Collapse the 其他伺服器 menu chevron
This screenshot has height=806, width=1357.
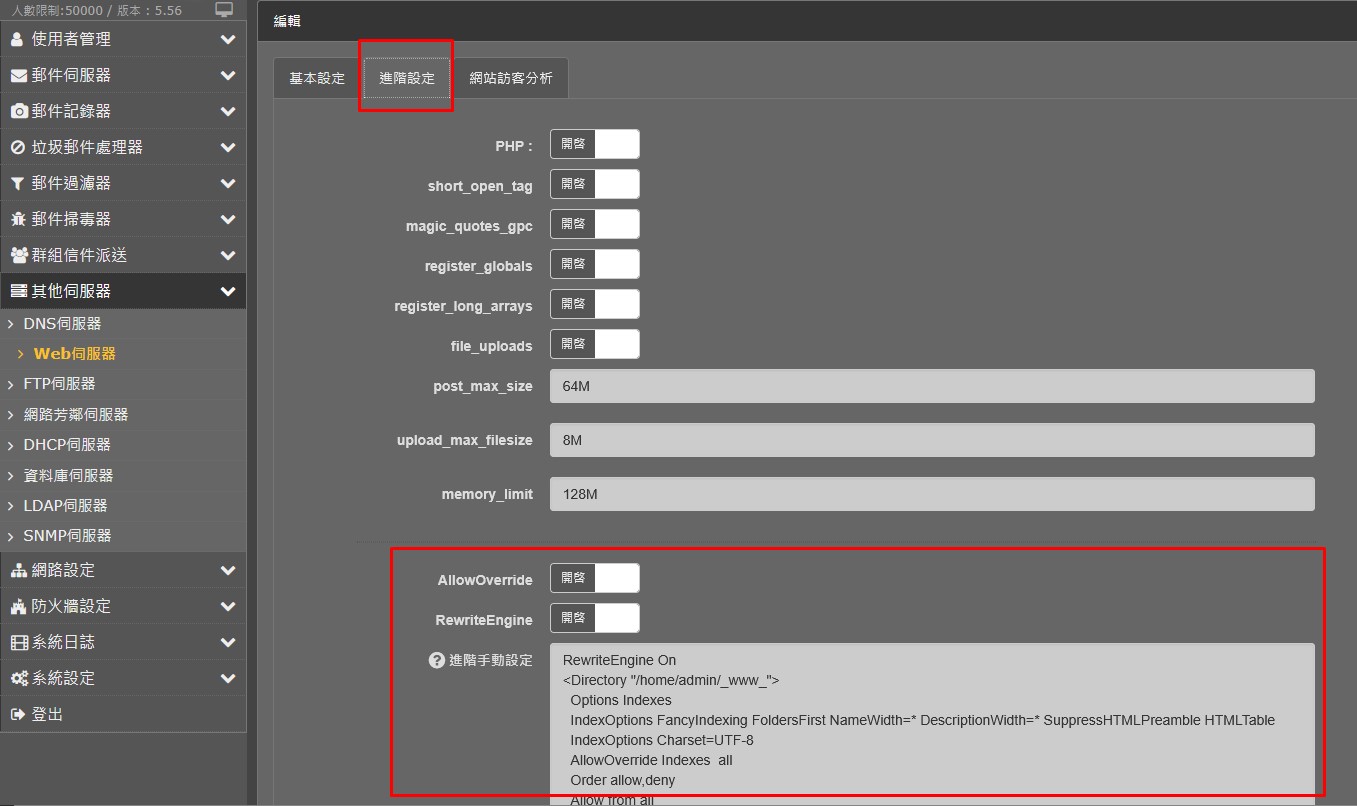228,291
